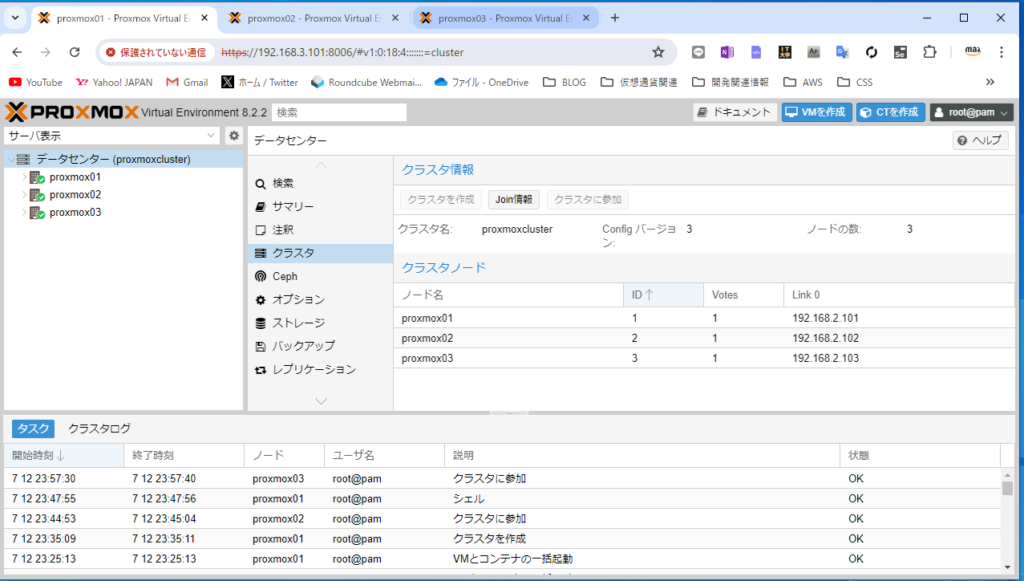Reload the page with browser refresh icon
Viewport: 1024px width, 581px height.
74,52
